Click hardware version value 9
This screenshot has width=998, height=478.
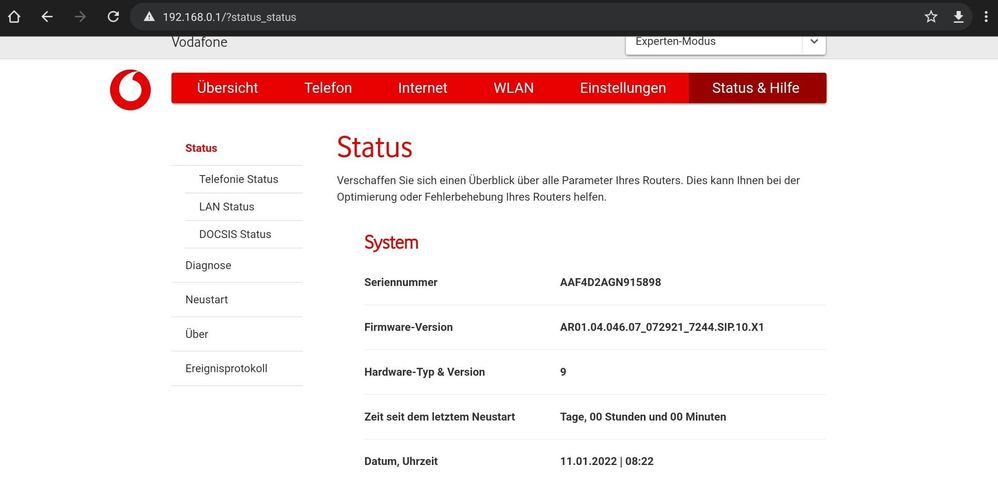563,372
